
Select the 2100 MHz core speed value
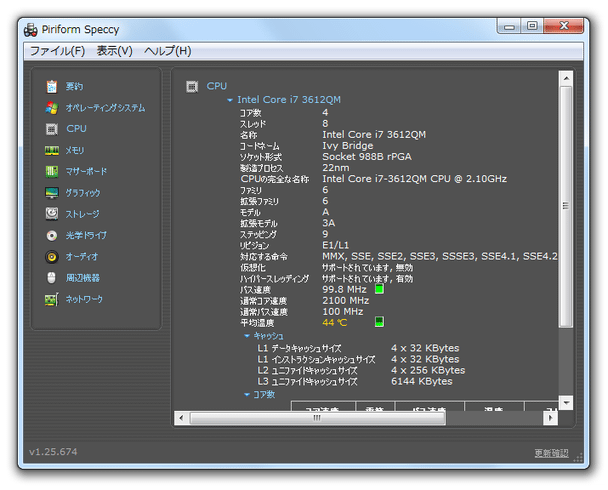(345, 300)
